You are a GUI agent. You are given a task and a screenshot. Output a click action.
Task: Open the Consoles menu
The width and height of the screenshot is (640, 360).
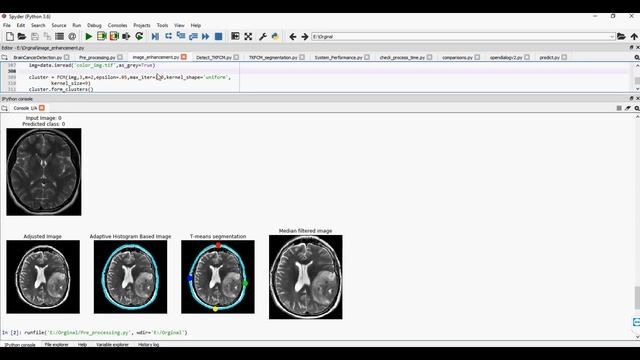click(118, 25)
